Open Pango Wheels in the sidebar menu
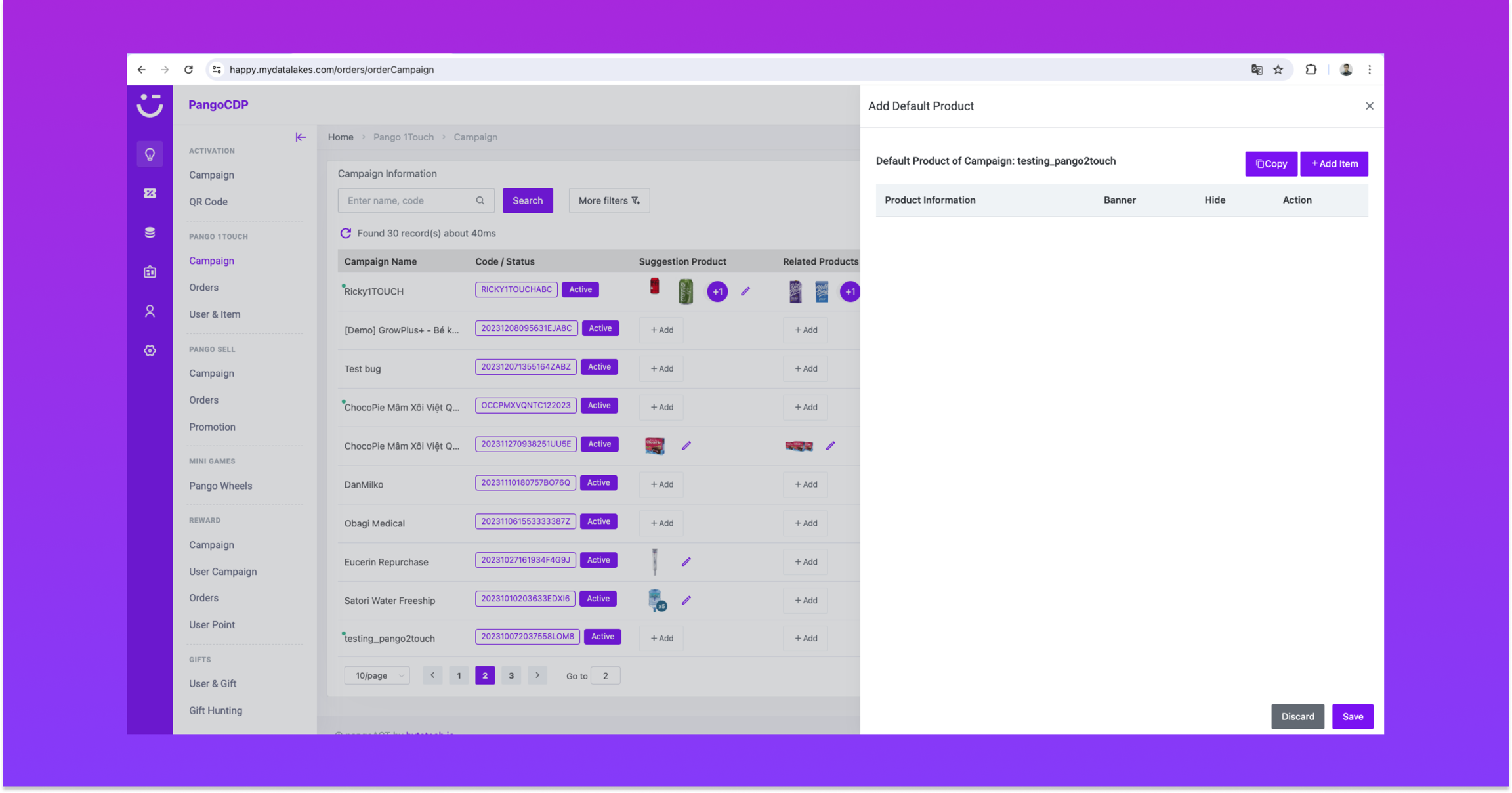Viewport: 1512px width, 793px height. click(x=220, y=486)
